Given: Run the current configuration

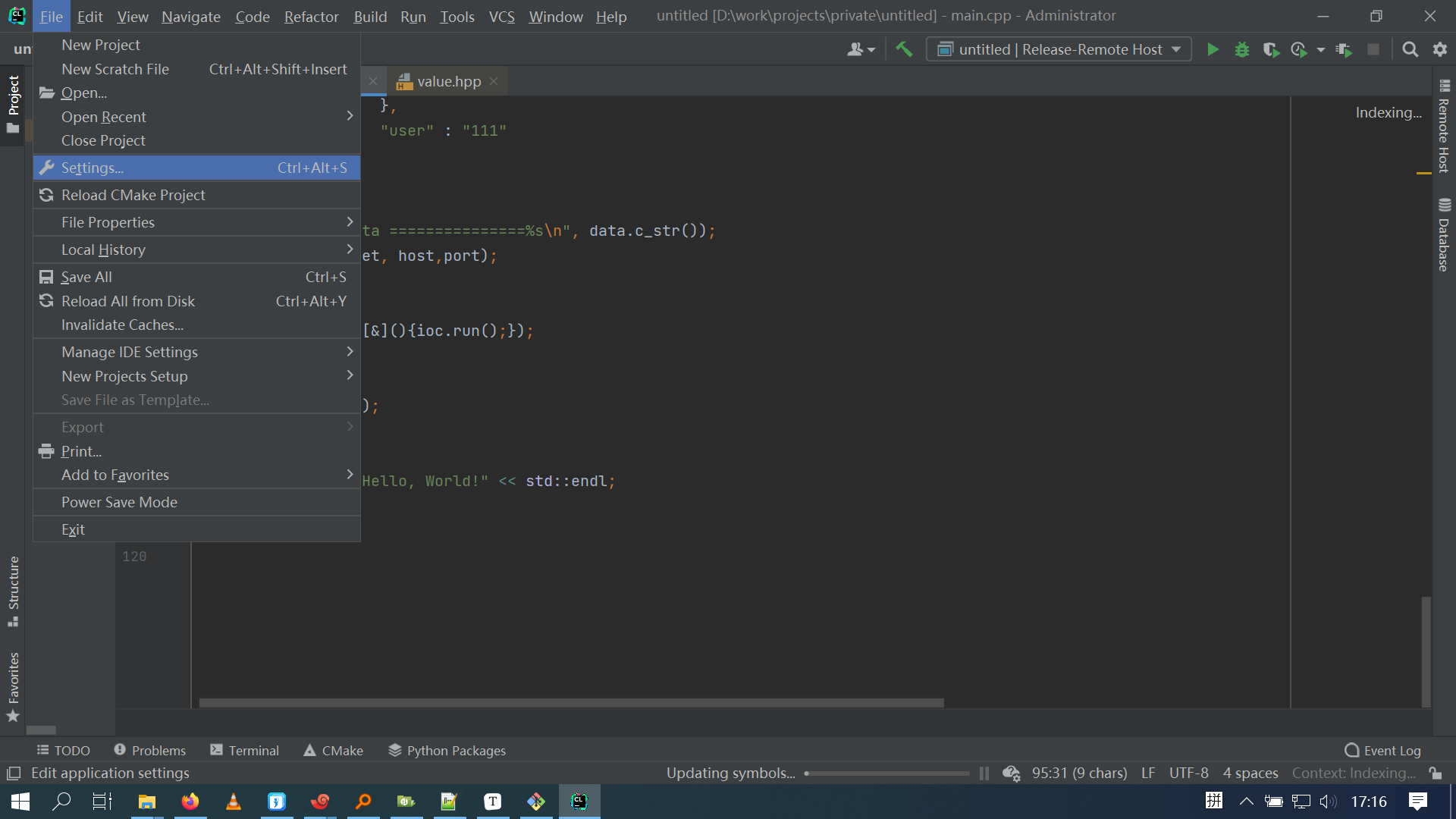Looking at the screenshot, I should (x=1212, y=49).
